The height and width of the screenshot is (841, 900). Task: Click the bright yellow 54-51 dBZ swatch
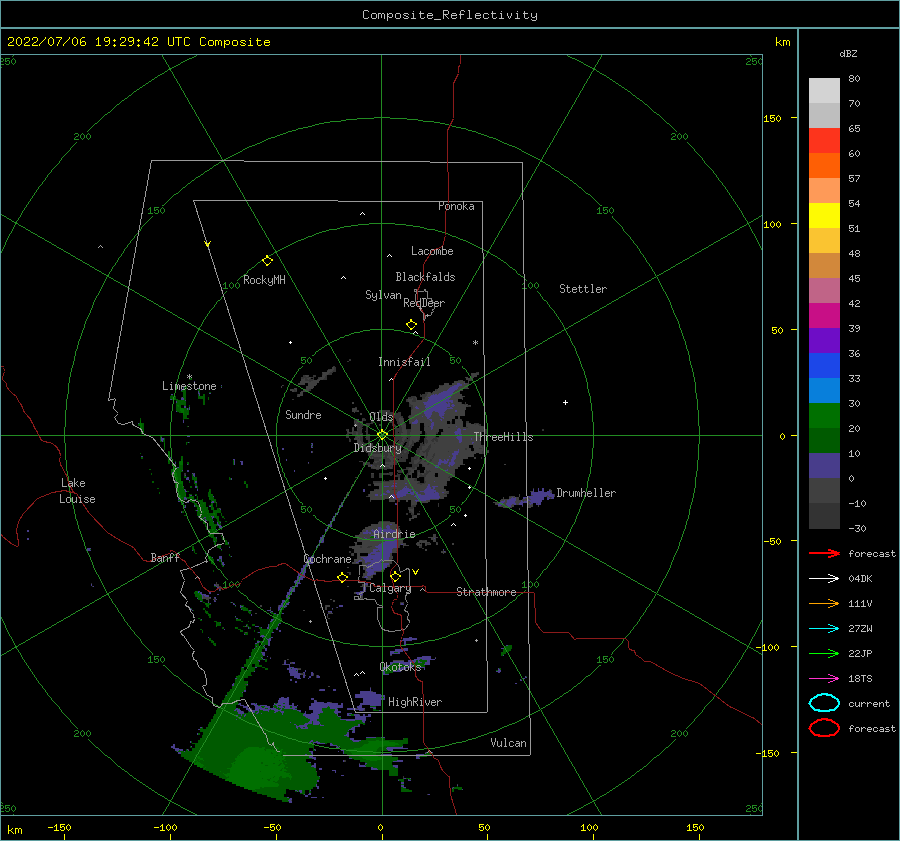click(x=824, y=216)
